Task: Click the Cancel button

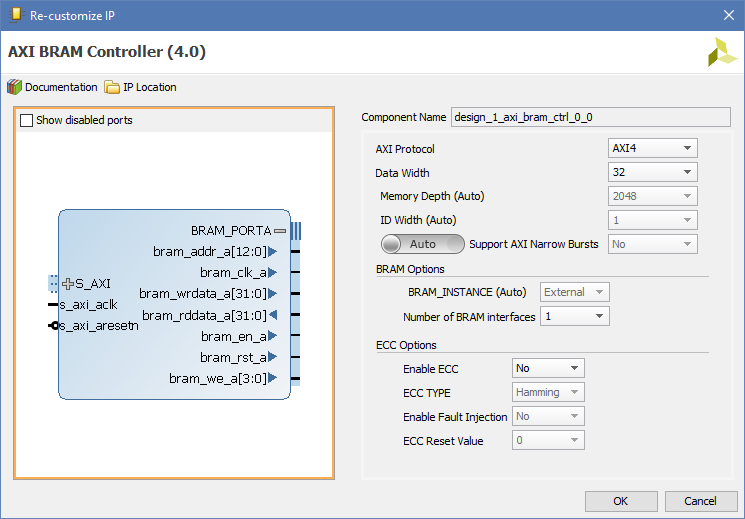Action: 699,501
